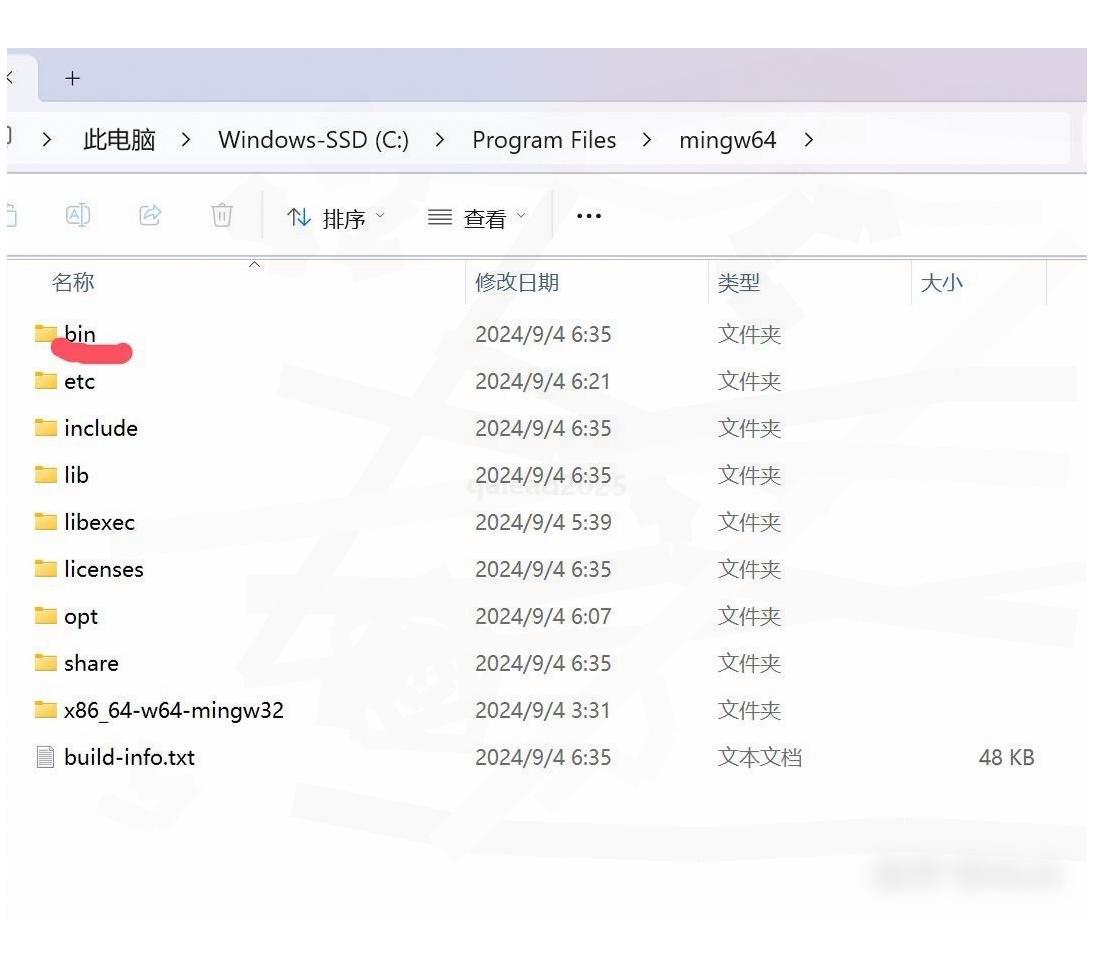The width and height of the screenshot is (1094, 968).
Task: Expand the chevron after mingw64 in path
Action: (808, 140)
